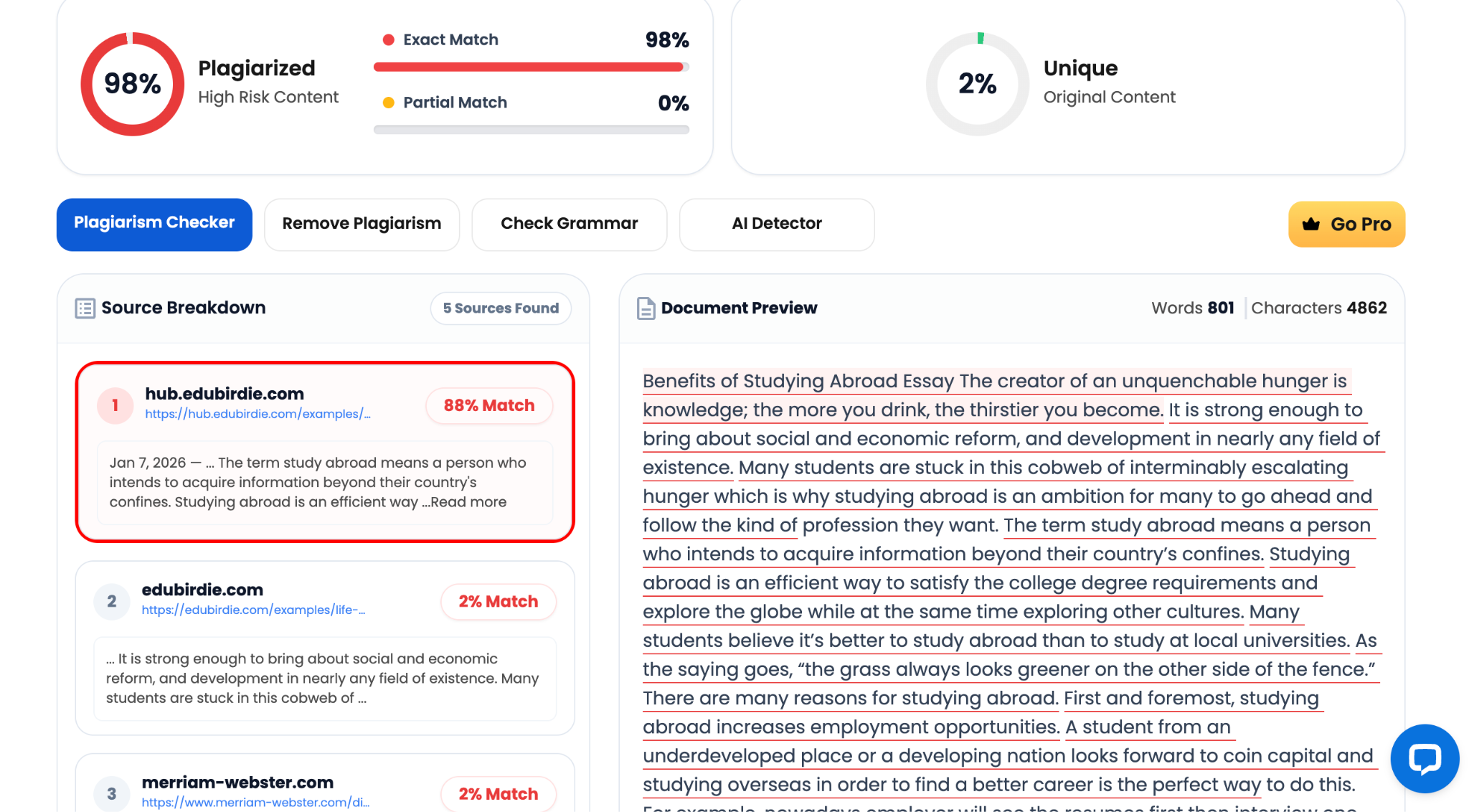Click the crown icon on Go Pro
This screenshot has height=812, width=1469.
tap(1311, 224)
